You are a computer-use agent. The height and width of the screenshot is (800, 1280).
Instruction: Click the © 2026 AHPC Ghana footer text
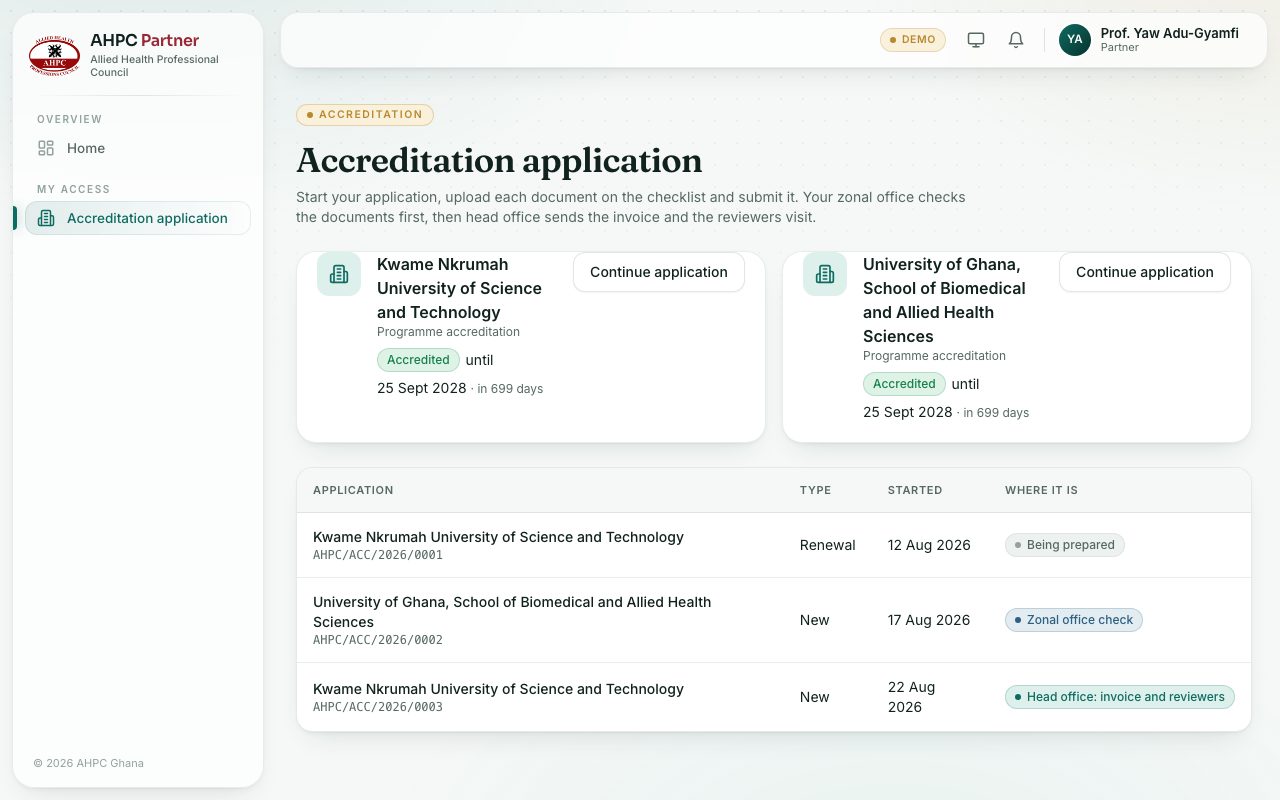pos(89,763)
